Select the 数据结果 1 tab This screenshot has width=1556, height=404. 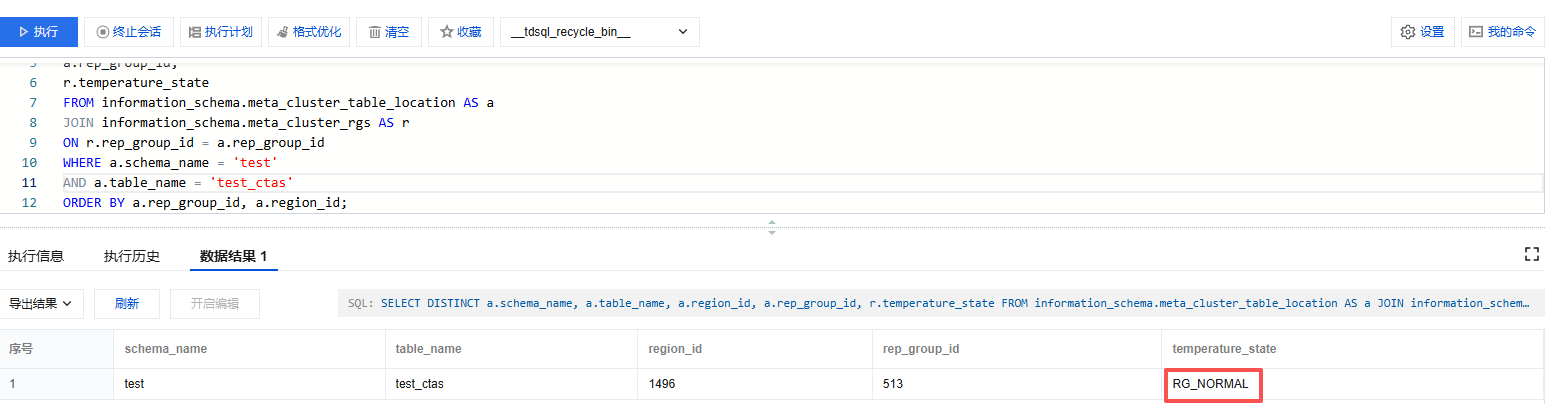[233, 256]
